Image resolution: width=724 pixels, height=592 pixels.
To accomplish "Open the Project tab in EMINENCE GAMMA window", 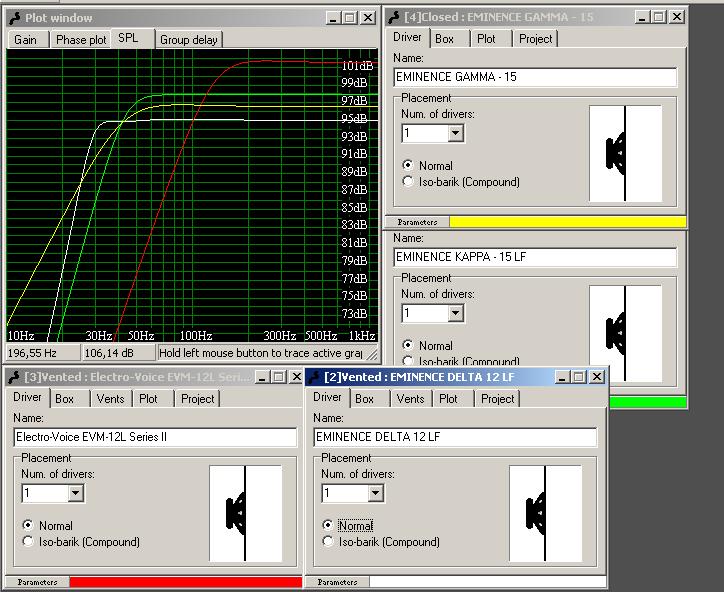I will tap(536, 39).
